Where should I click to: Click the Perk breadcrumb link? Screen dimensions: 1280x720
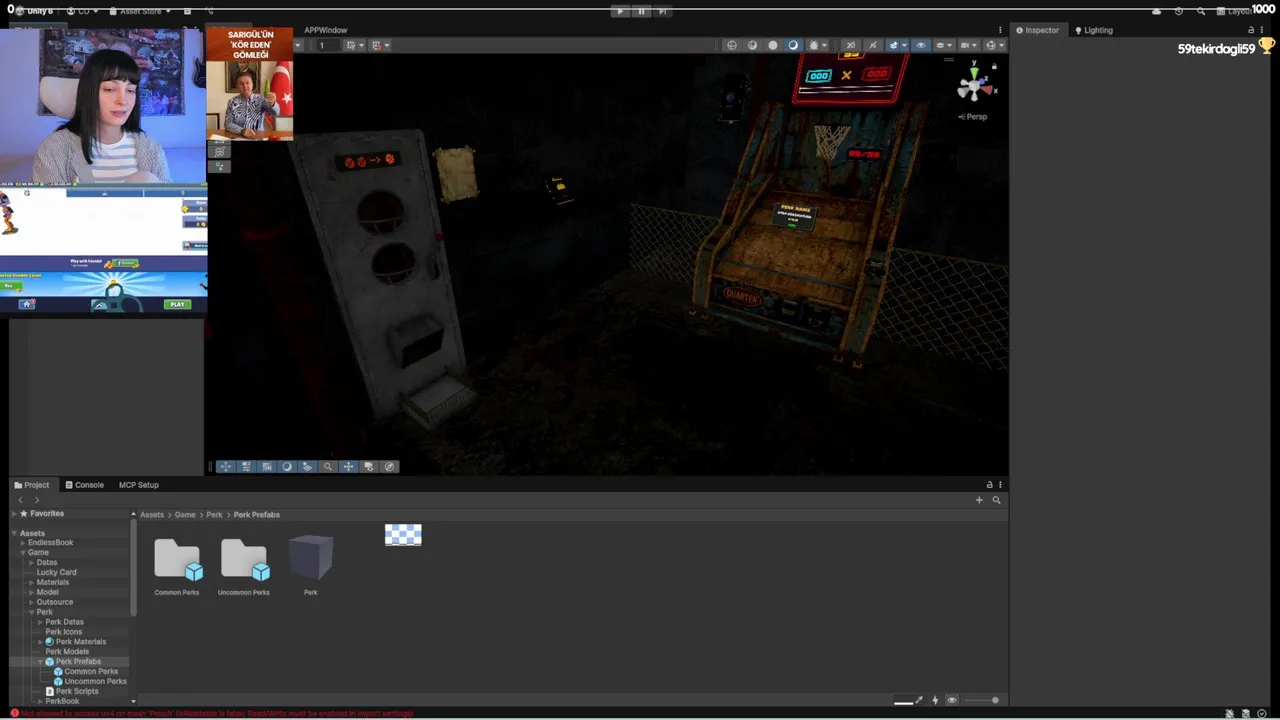coord(214,515)
